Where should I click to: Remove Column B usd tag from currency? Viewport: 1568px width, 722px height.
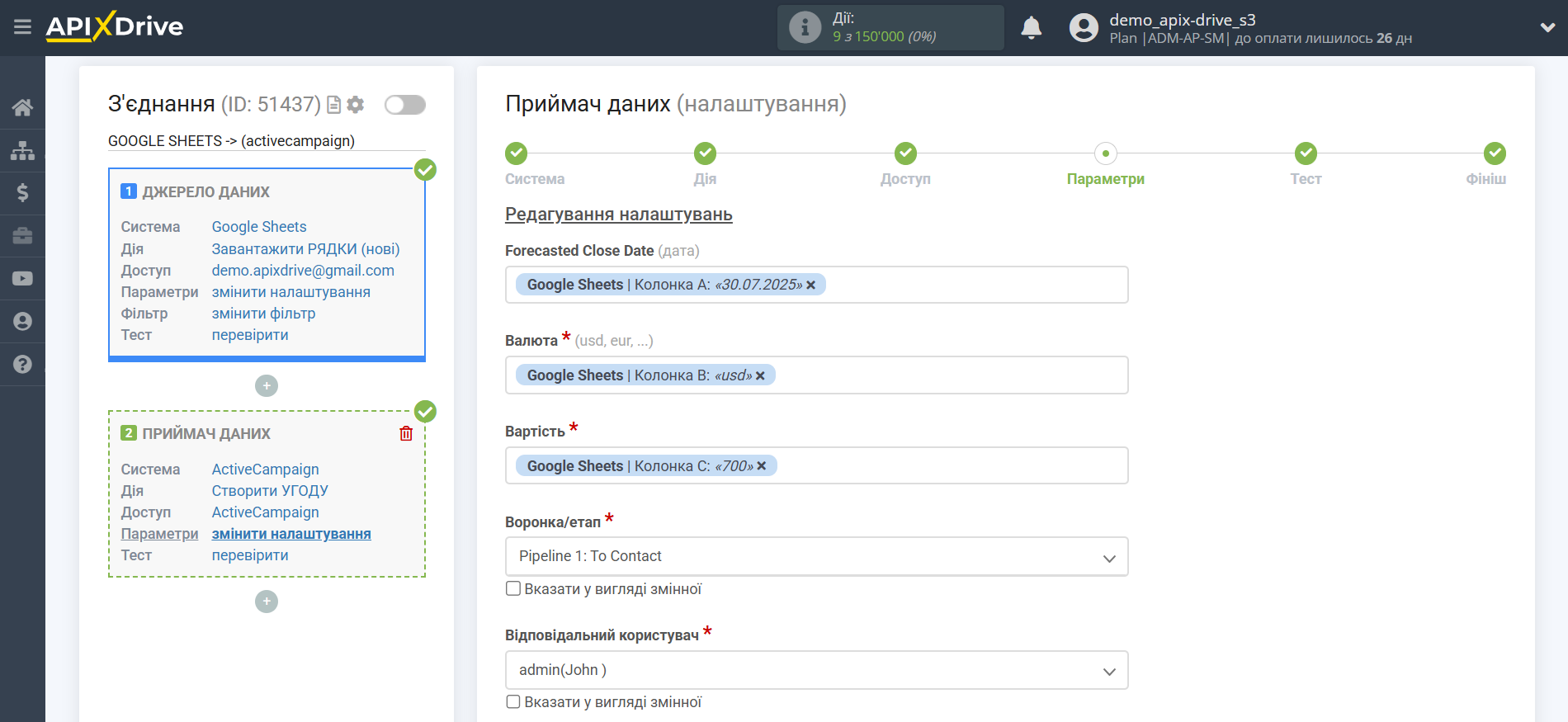tap(760, 375)
